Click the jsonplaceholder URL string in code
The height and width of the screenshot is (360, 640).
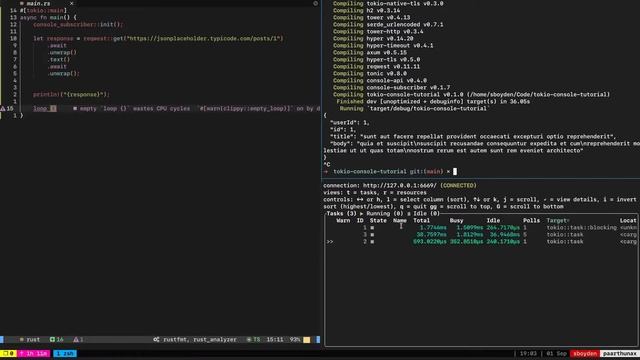point(204,38)
